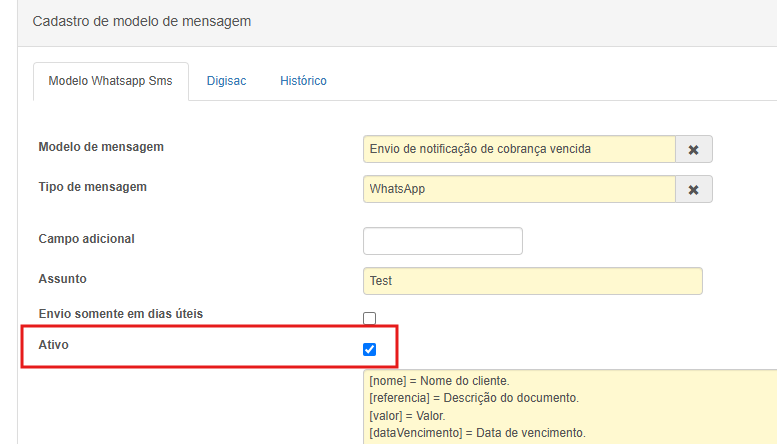This screenshot has width=777, height=444.
Task: Toggle the Ativo checkbox
Action: point(370,349)
